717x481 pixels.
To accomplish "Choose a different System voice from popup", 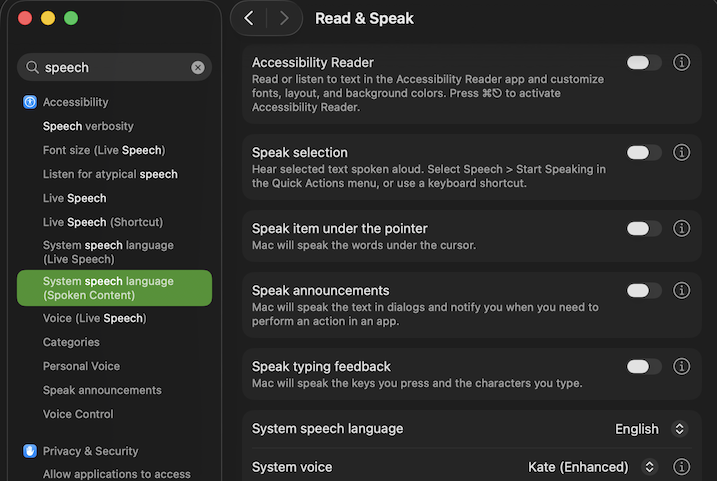I will (x=592, y=467).
